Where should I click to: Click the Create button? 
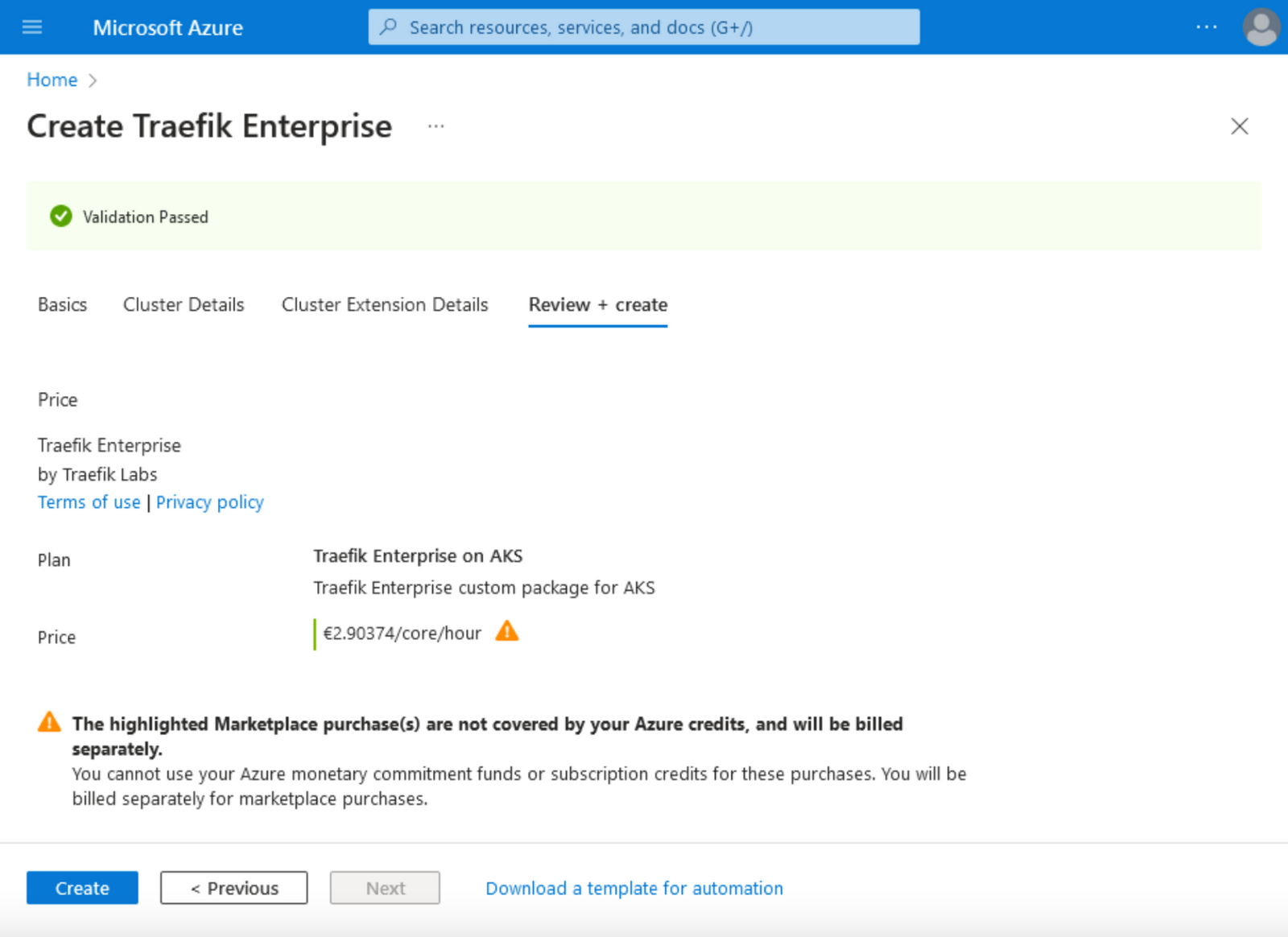tap(82, 888)
